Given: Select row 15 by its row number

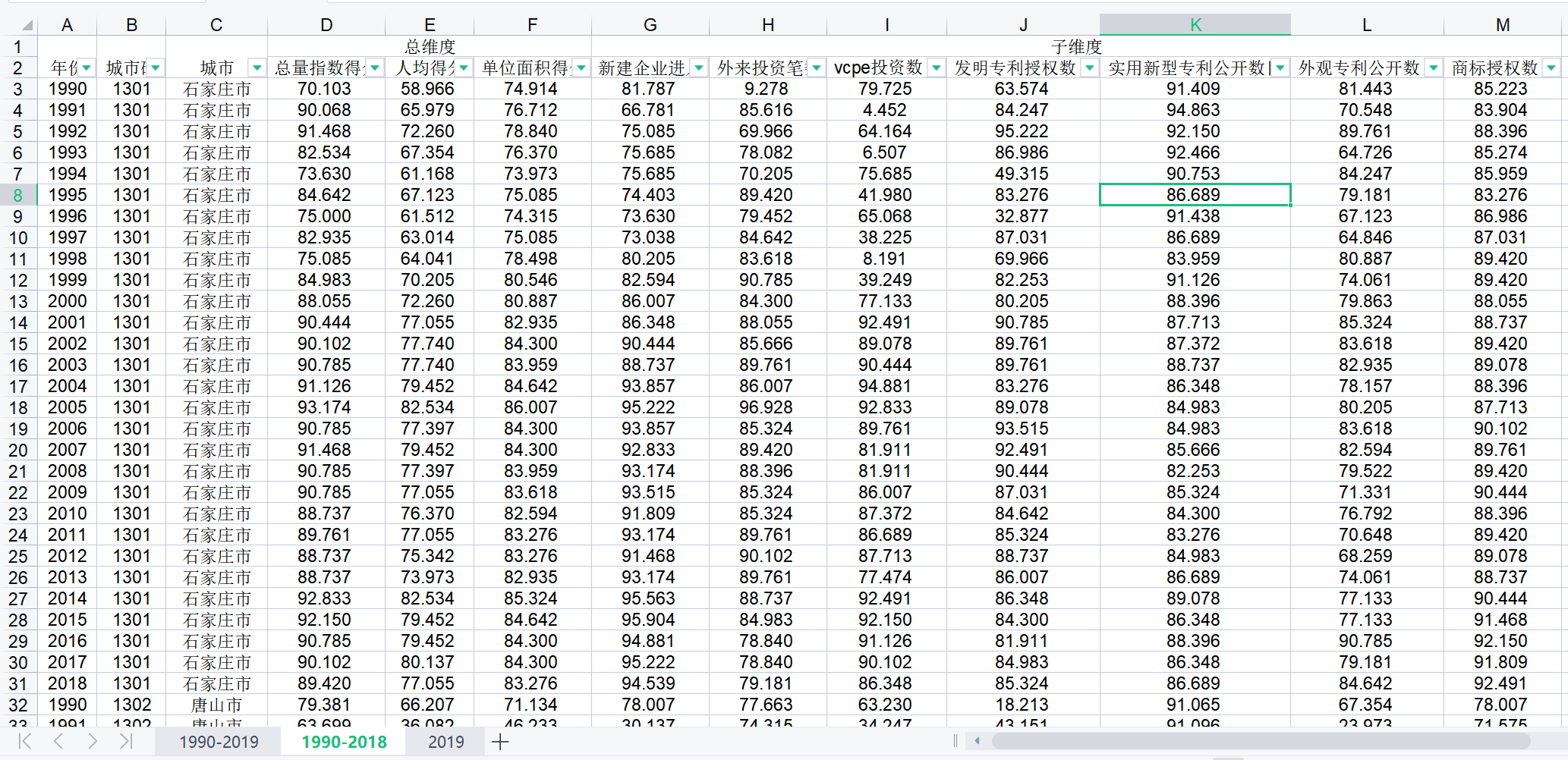Looking at the screenshot, I should (x=18, y=344).
